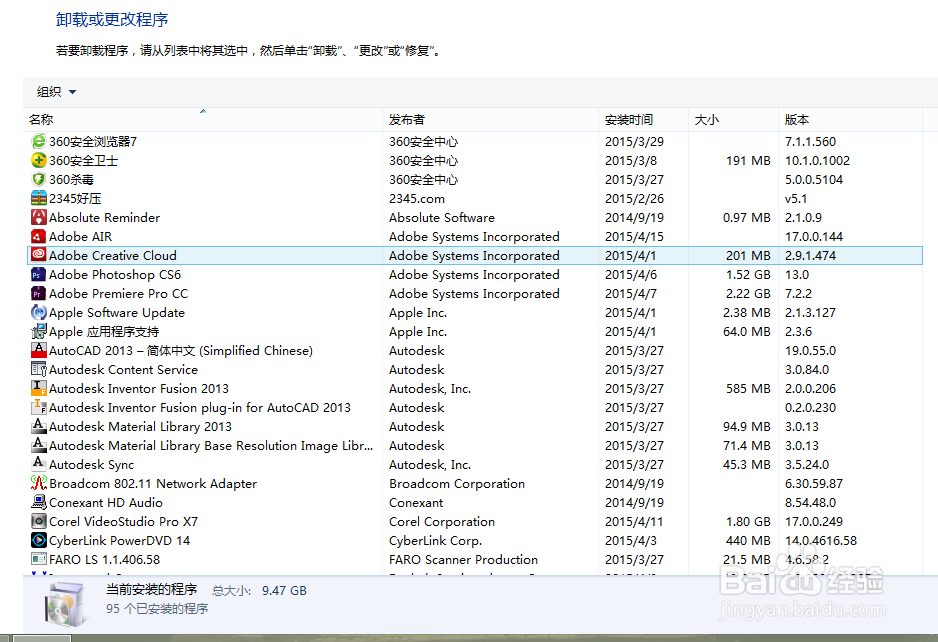Open the 组织 dropdown menu
The image size is (938, 642).
click(x=56, y=92)
